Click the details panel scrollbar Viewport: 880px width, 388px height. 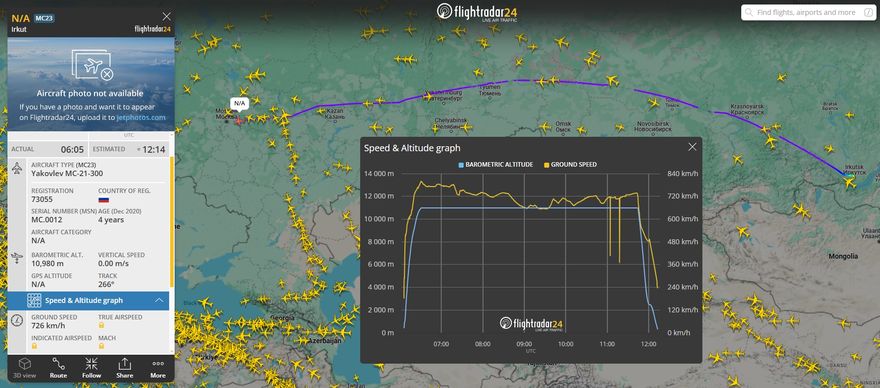tap(172, 225)
